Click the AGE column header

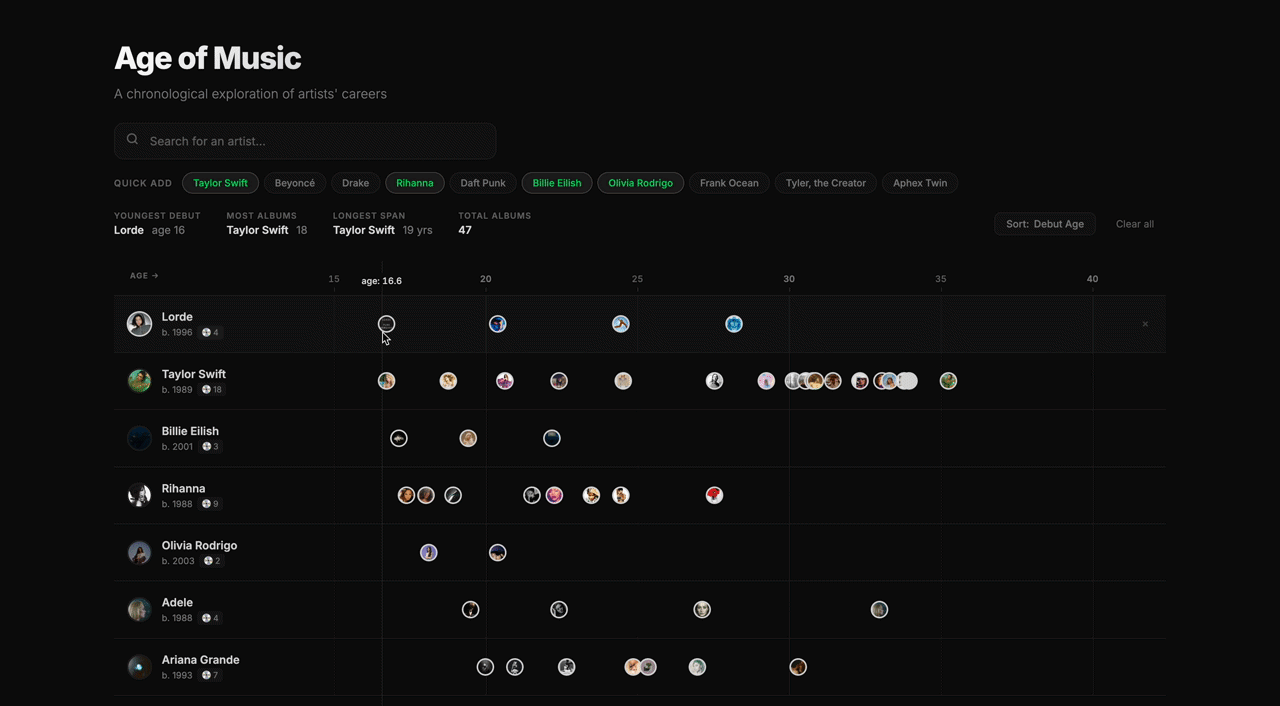tap(144, 276)
